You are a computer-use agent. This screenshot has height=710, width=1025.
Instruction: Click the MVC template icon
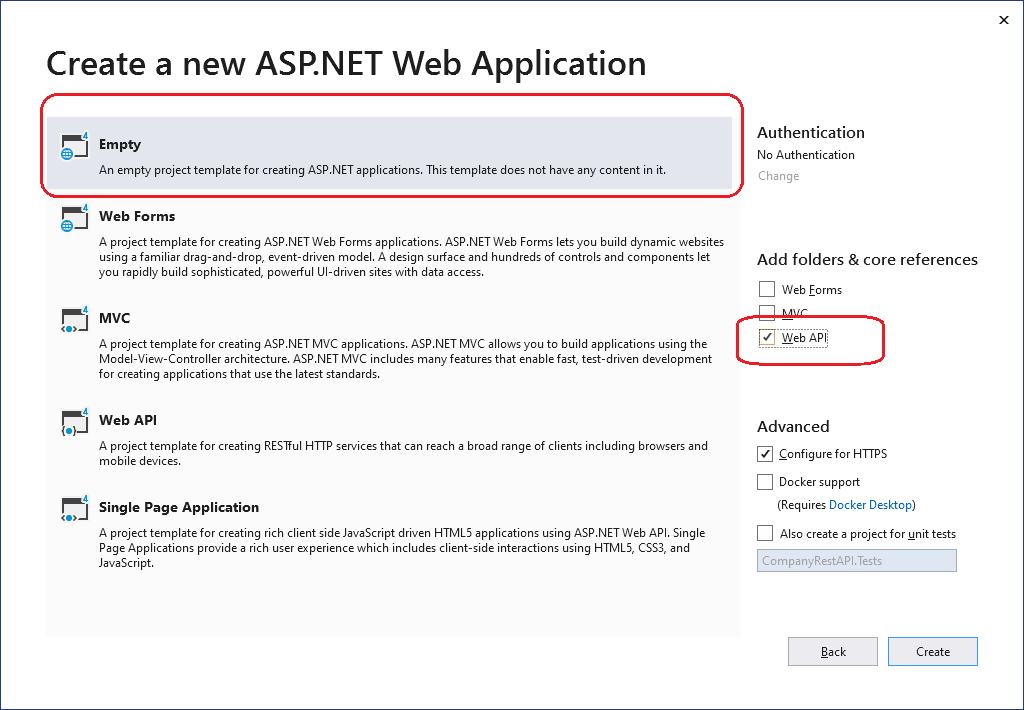pos(74,320)
